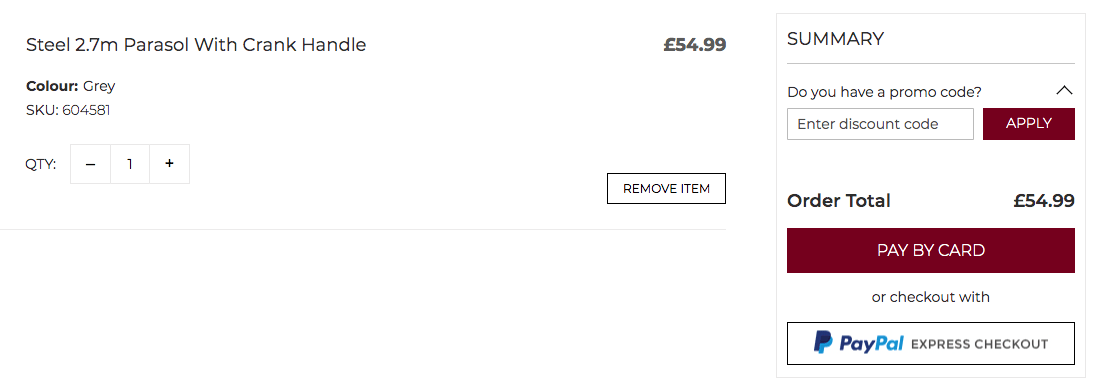Click the 'or checkout with' text

point(931,297)
